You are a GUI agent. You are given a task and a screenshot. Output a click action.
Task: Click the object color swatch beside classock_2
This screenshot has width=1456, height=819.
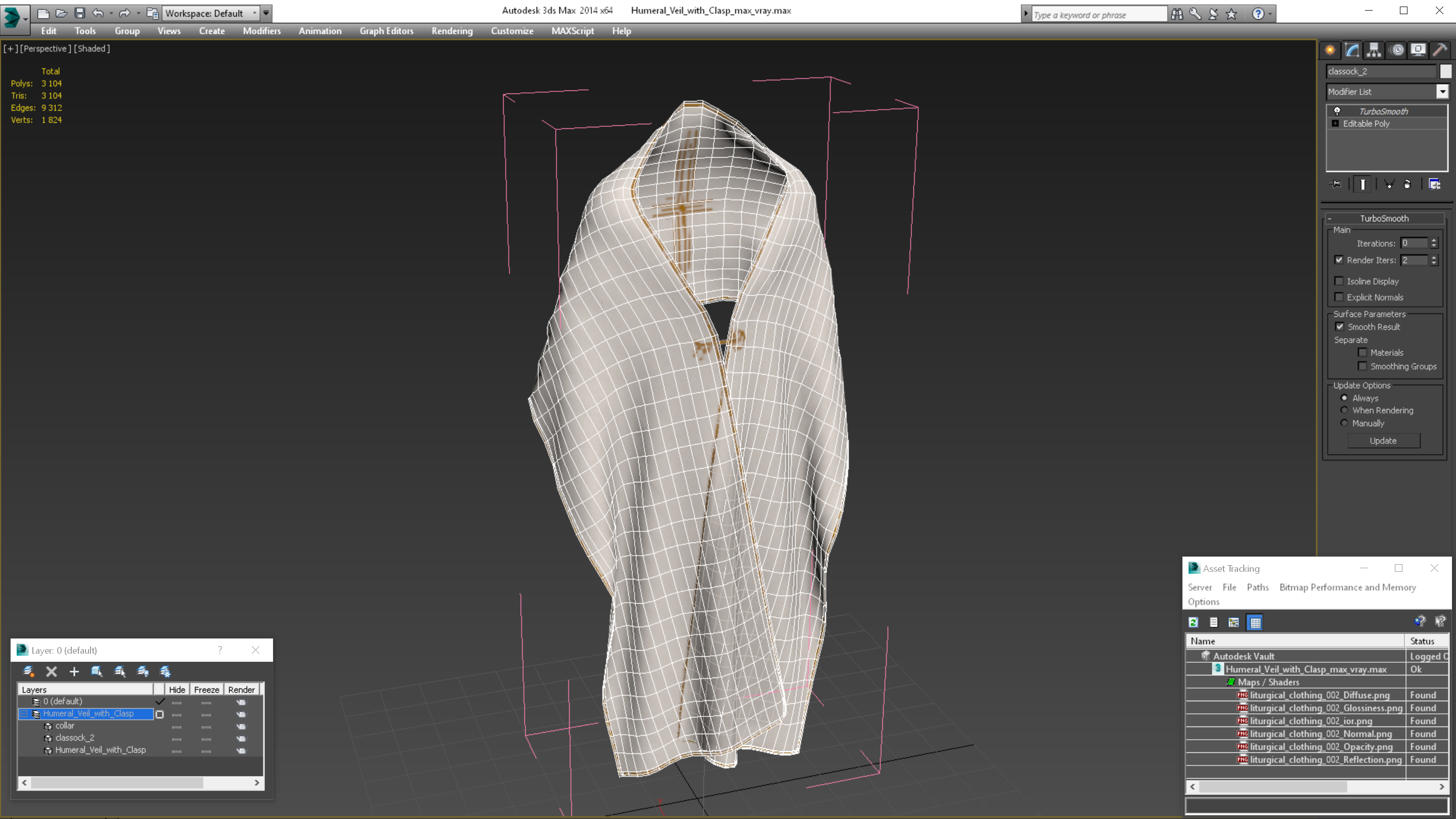coord(1445,71)
